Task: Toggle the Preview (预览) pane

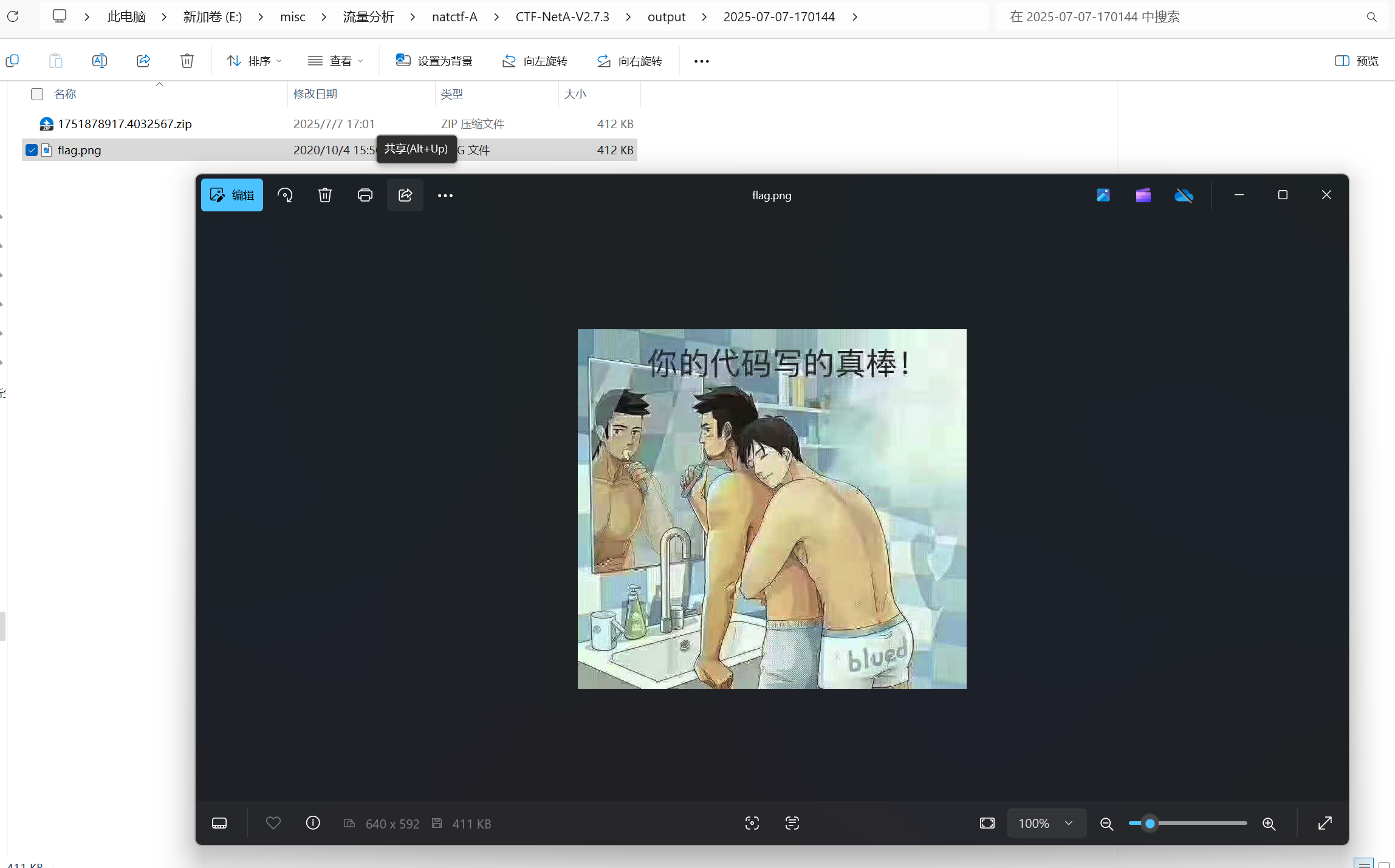Action: click(1357, 61)
